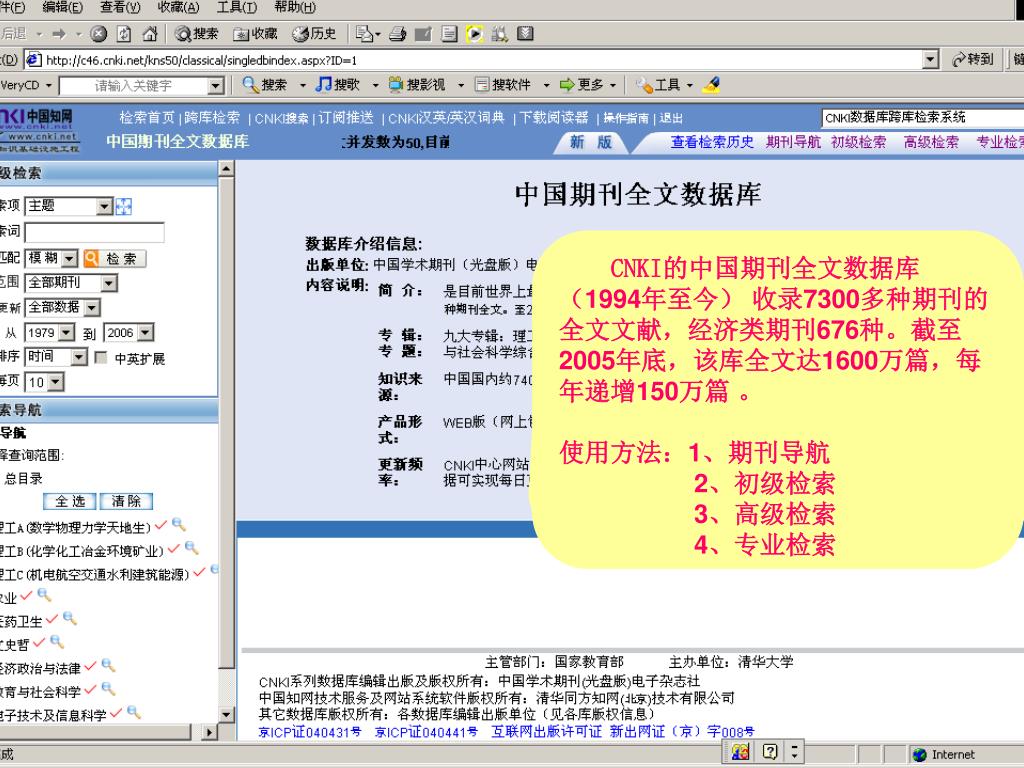Click the Edit page icon
This screenshot has width=1024, height=768.
click(x=423, y=33)
